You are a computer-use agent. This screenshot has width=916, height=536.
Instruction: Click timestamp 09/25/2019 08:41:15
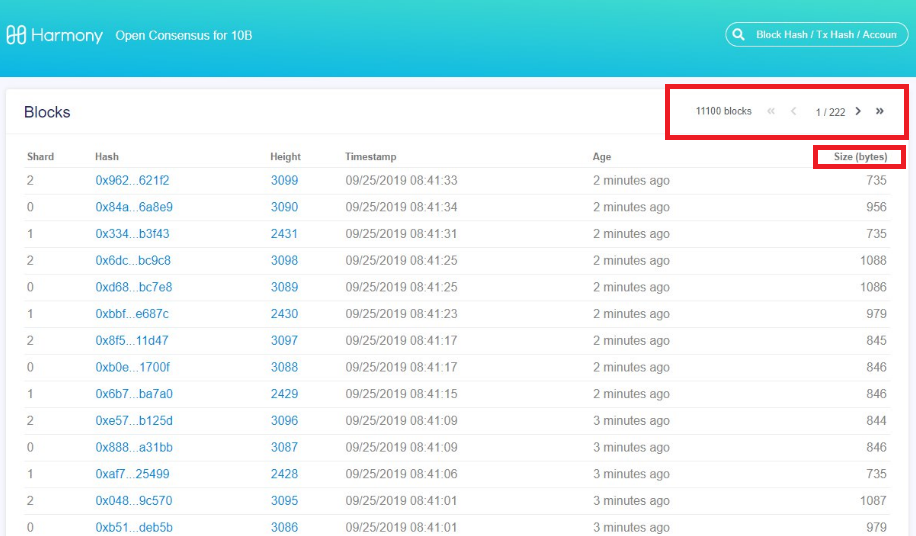401,394
